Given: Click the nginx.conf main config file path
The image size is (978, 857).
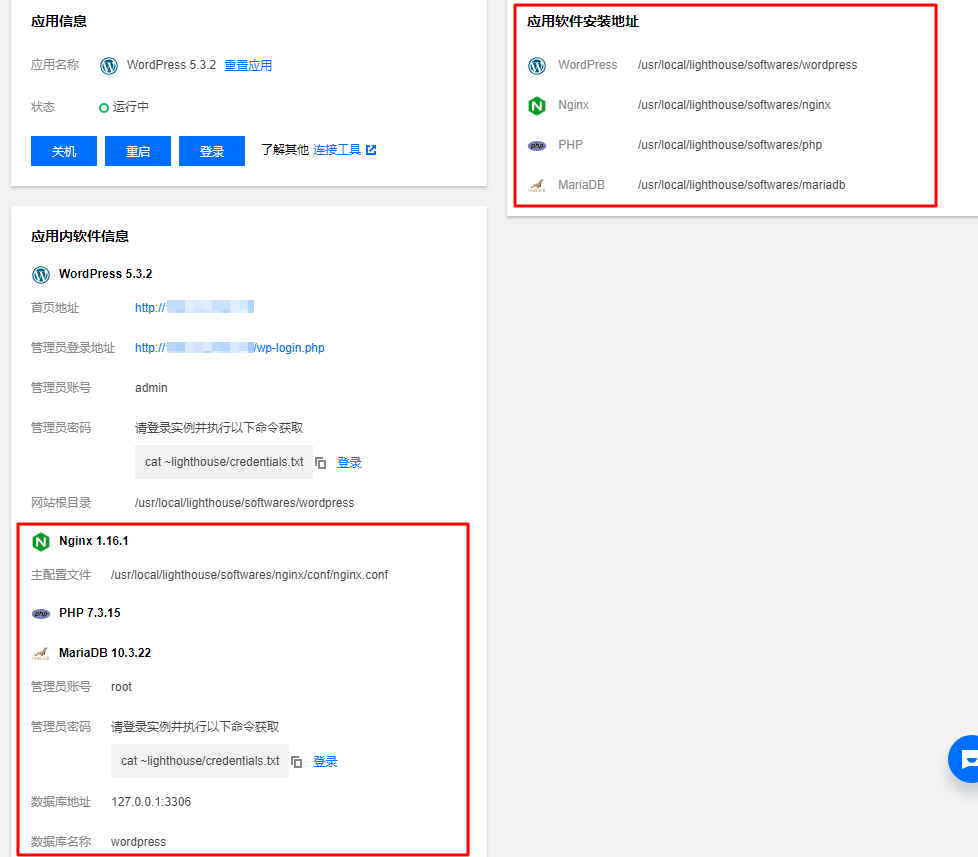Looking at the screenshot, I should 249,574.
